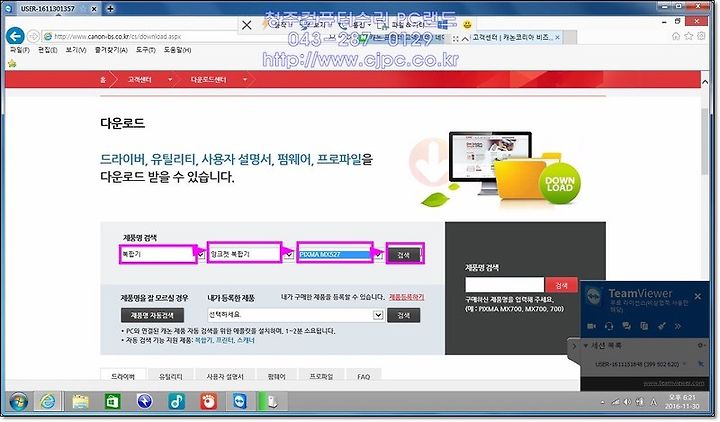
Task: Collapse the 세션 목록 session list triangle
Action: 586,345
